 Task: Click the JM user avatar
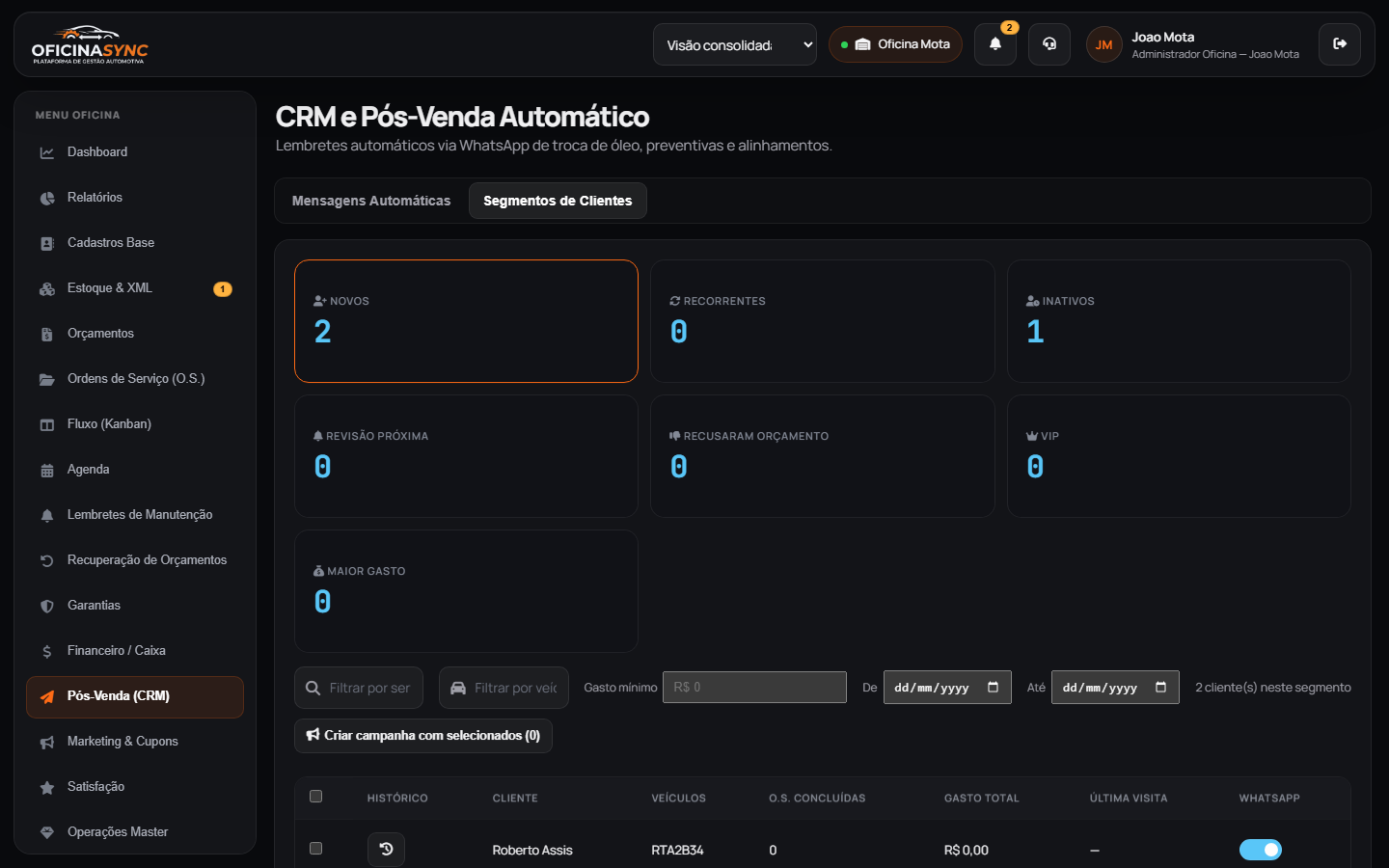click(1103, 44)
